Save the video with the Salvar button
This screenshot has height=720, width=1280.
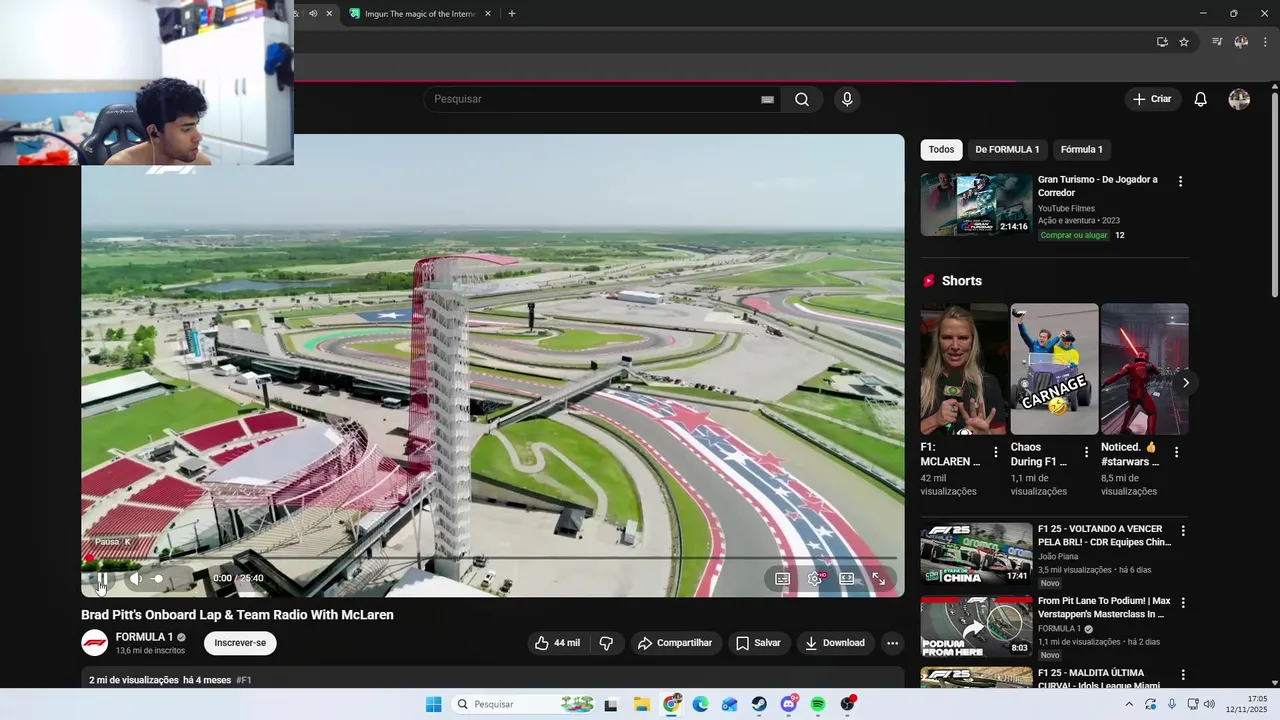759,643
